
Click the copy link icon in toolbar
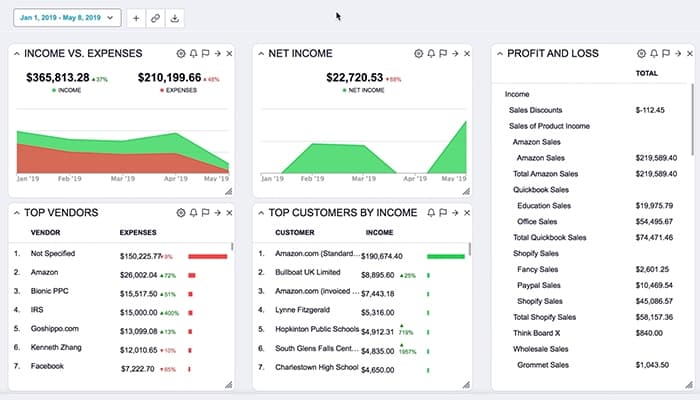point(156,18)
